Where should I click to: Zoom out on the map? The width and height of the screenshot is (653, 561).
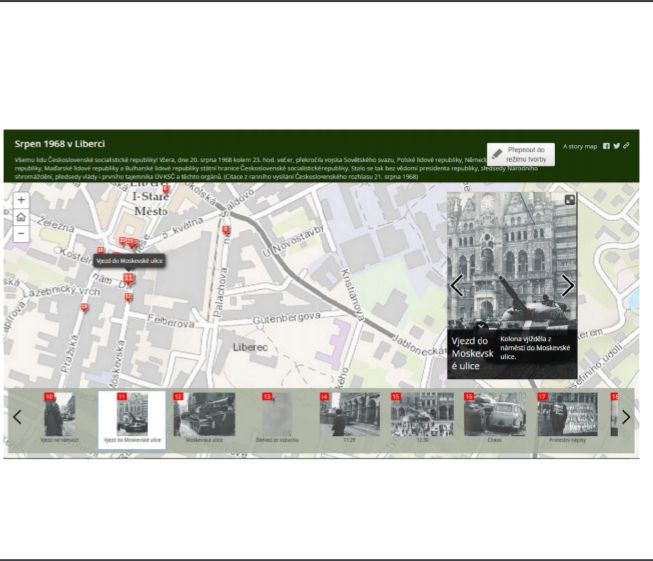click(21, 234)
